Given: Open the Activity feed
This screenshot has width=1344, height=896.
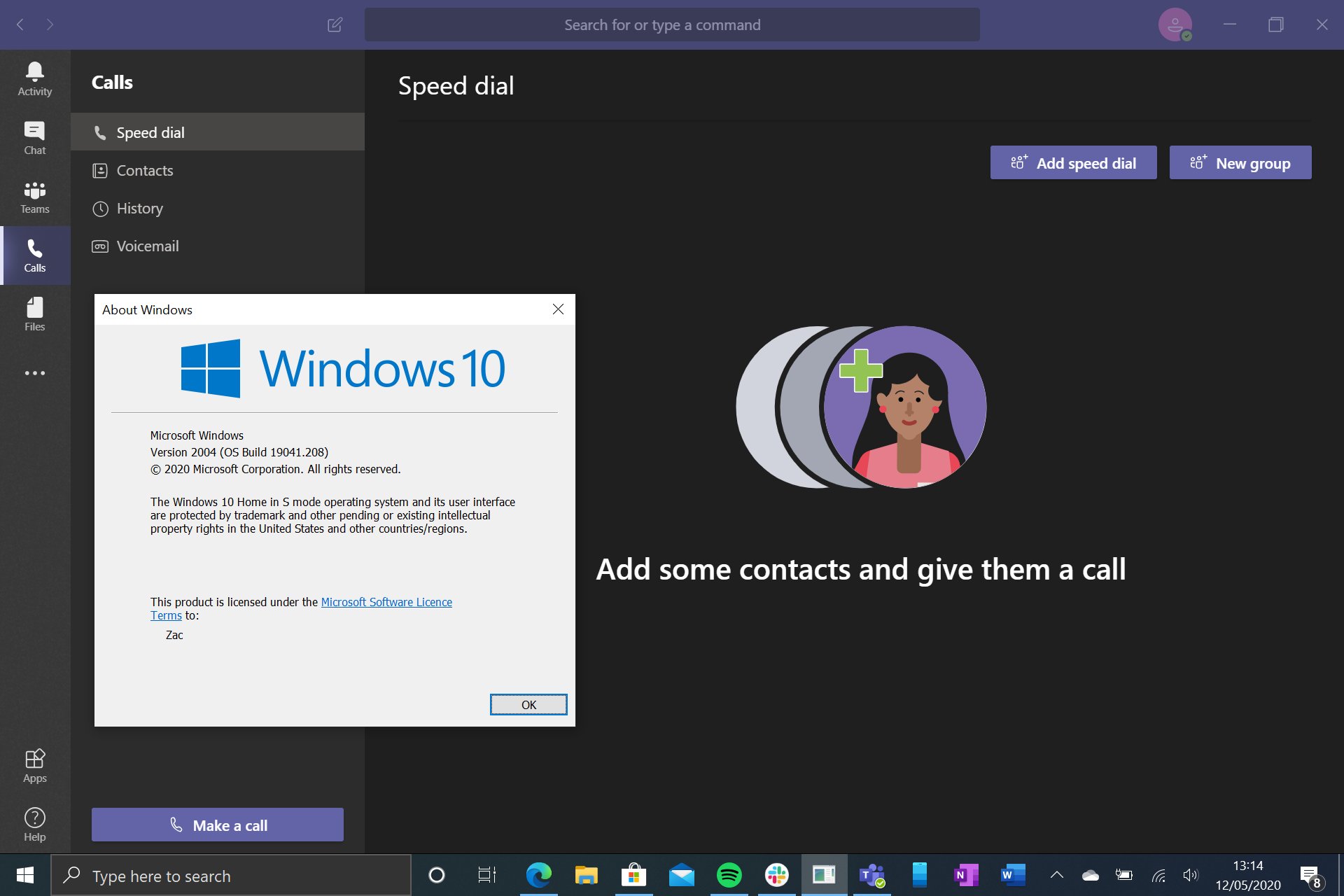Looking at the screenshot, I should pyautogui.click(x=35, y=79).
